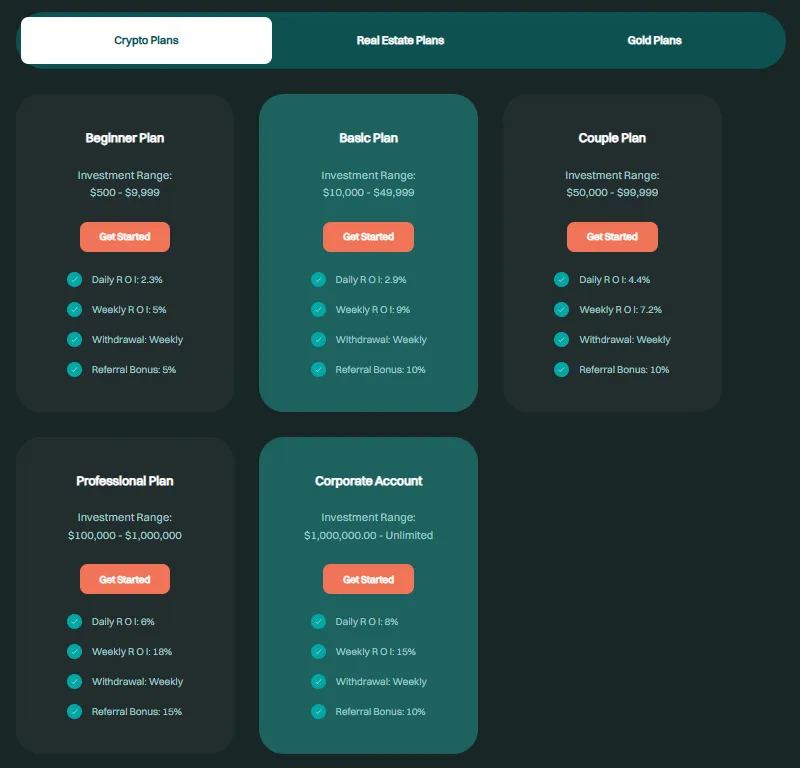This screenshot has width=800, height=768.
Task: Click checkmark icon beside Daily ROI 4.4%
Action: click(561, 280)
